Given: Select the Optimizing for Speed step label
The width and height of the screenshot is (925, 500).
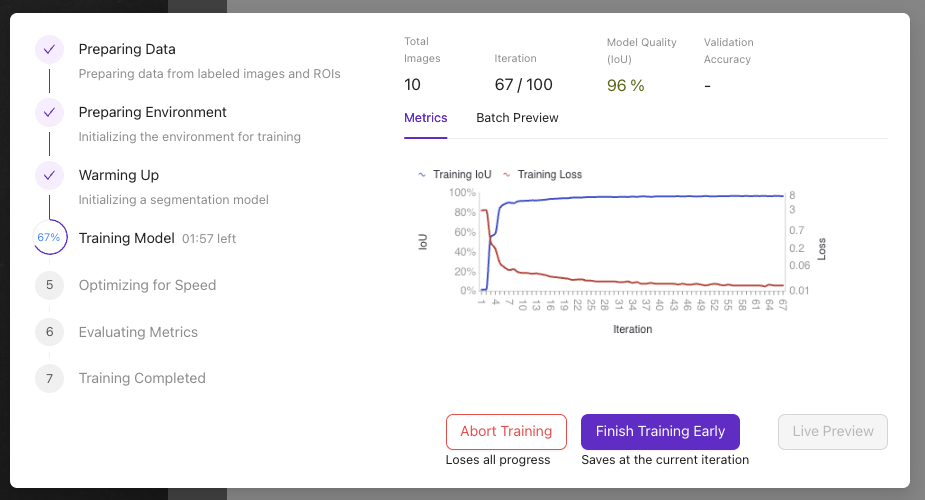Looking at the screenshot, I should pos(147,285).
